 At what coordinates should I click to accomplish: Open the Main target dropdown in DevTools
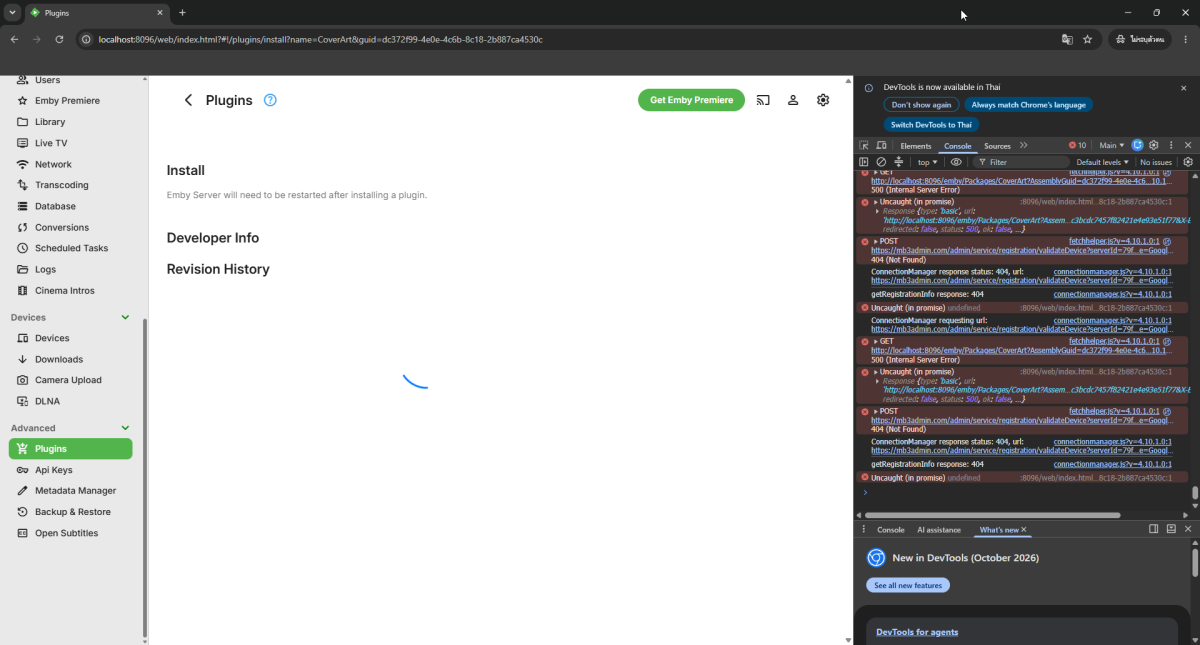[1111, 145]
